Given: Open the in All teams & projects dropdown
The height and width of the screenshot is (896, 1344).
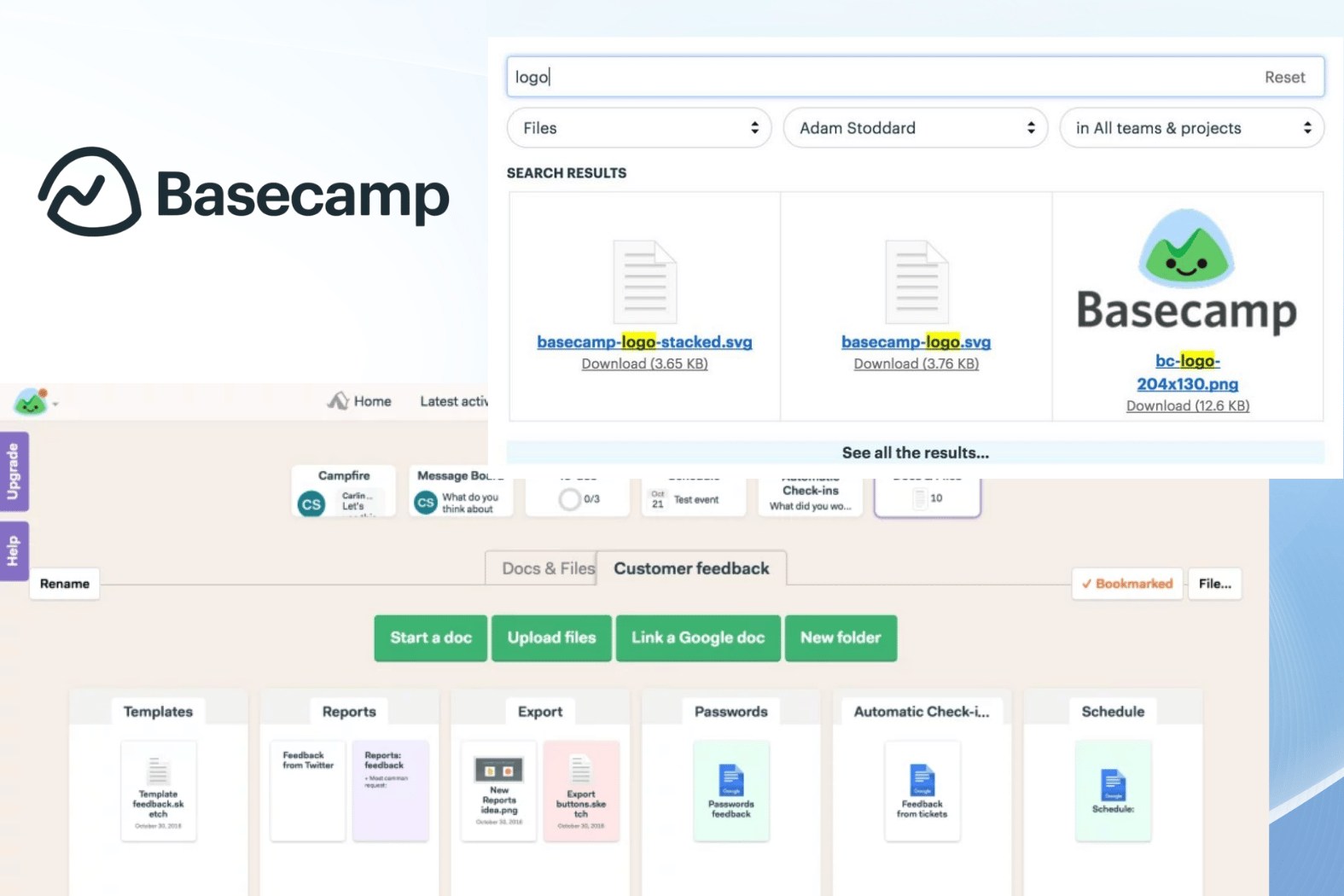Looking at the screenshot, I should 1192,128.
